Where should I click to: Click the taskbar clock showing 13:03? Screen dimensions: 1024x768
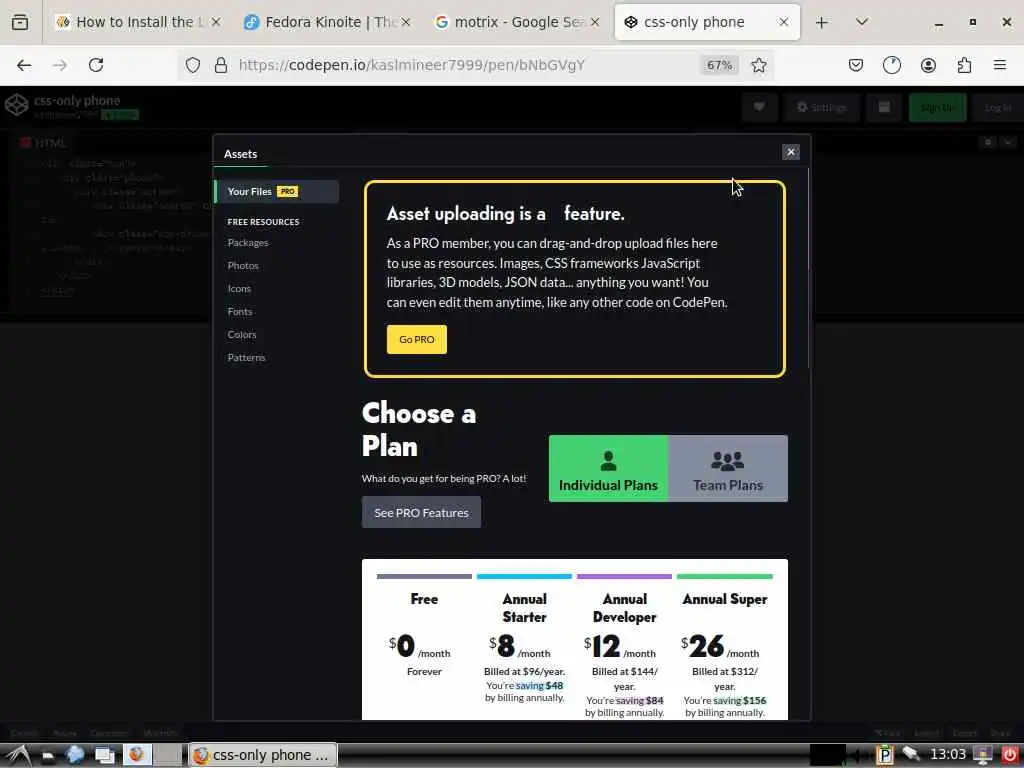pos(947,755)
